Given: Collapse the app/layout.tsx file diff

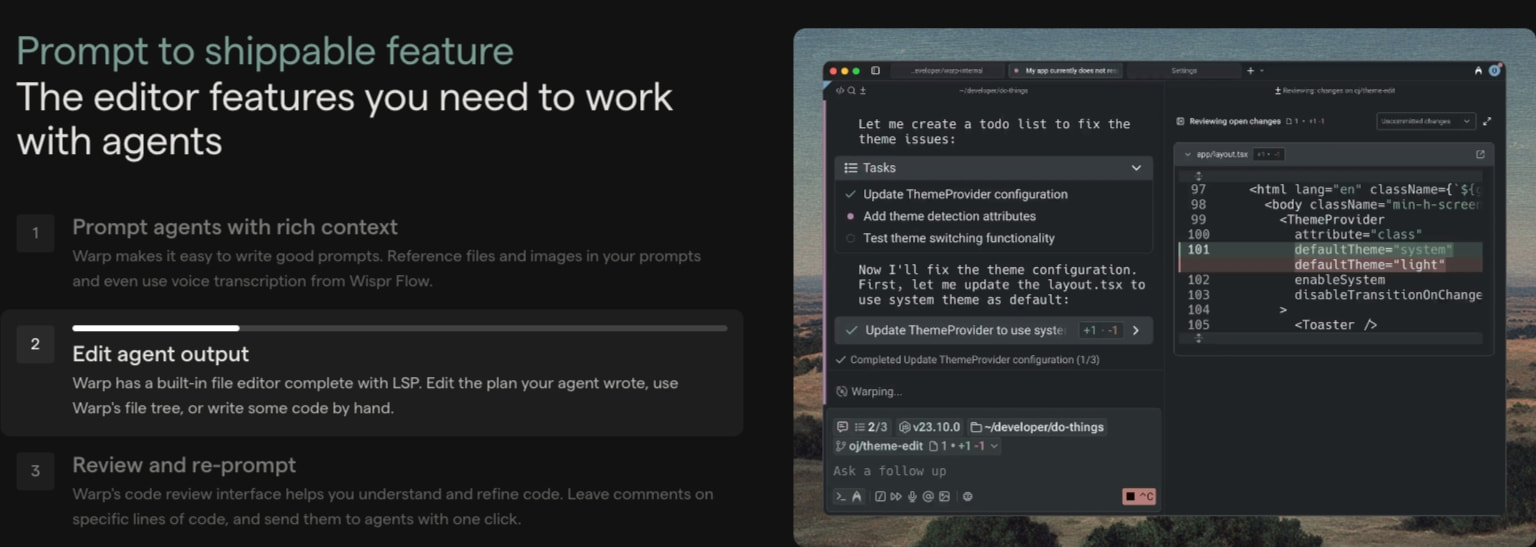Looking at the screenshot, I should (1187, 155).
